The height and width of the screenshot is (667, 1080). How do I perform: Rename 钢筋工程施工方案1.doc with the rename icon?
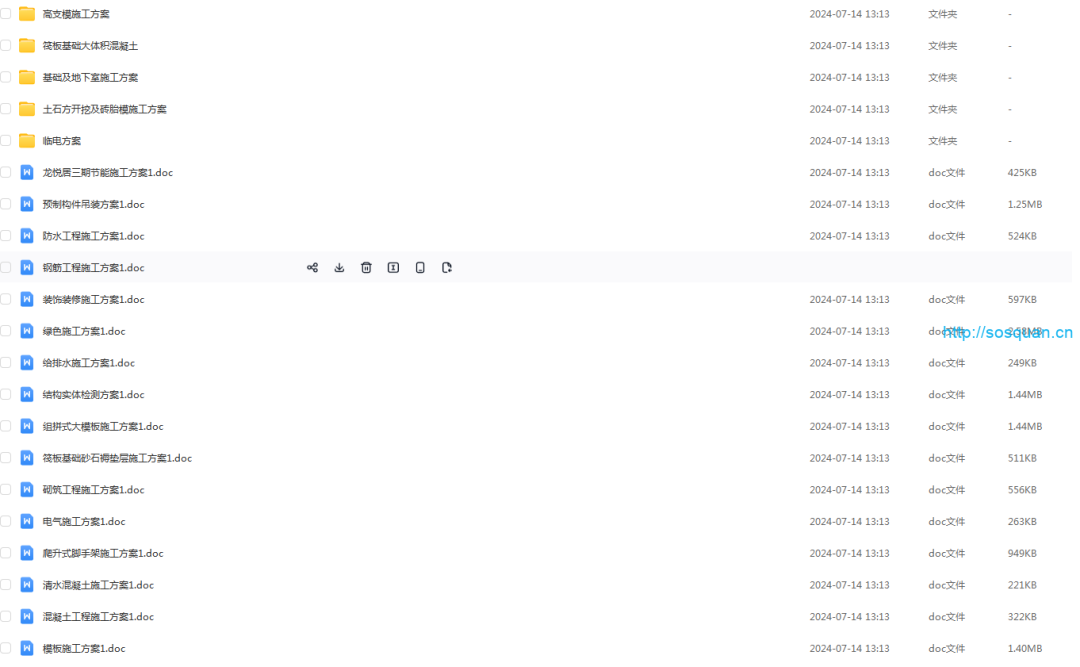pyautogui.click(x=393, y=267)
